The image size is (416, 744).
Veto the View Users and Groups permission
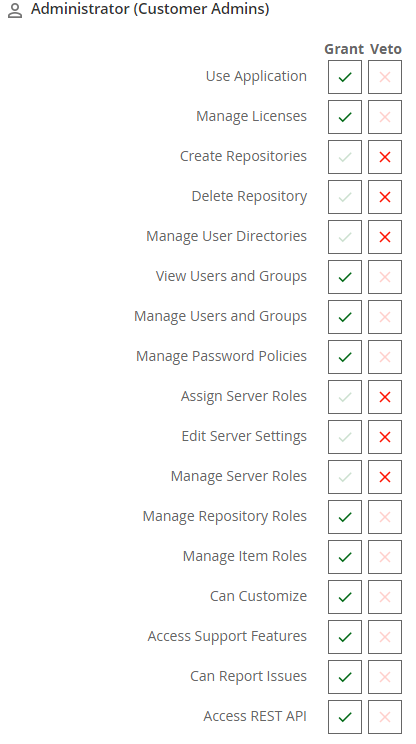coord(385,277)
